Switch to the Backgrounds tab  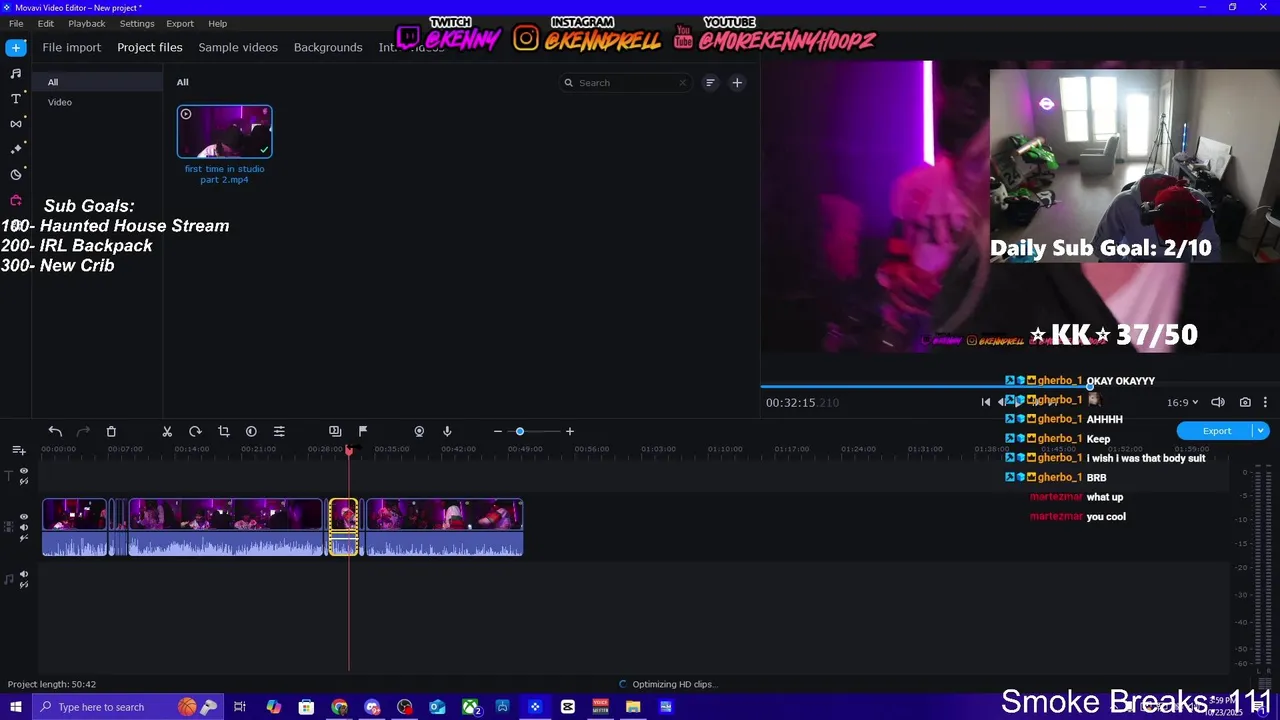(328, 47)
